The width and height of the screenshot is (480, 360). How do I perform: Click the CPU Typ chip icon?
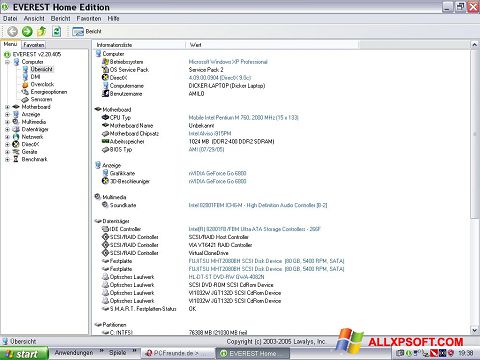(105, 117)
